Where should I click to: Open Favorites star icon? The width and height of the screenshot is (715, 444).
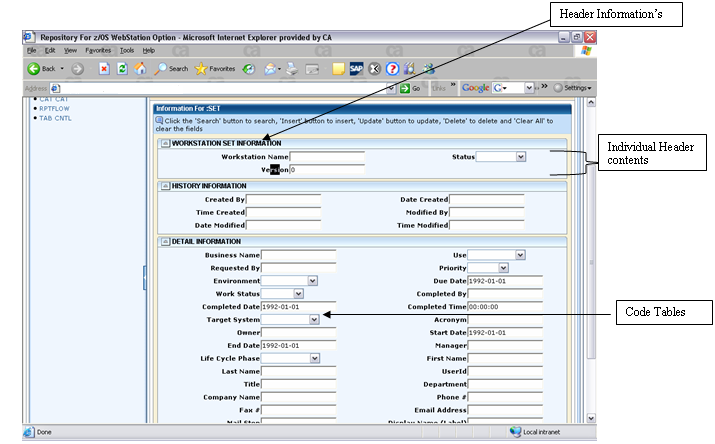pyautogui.click(x=201, y=69)
